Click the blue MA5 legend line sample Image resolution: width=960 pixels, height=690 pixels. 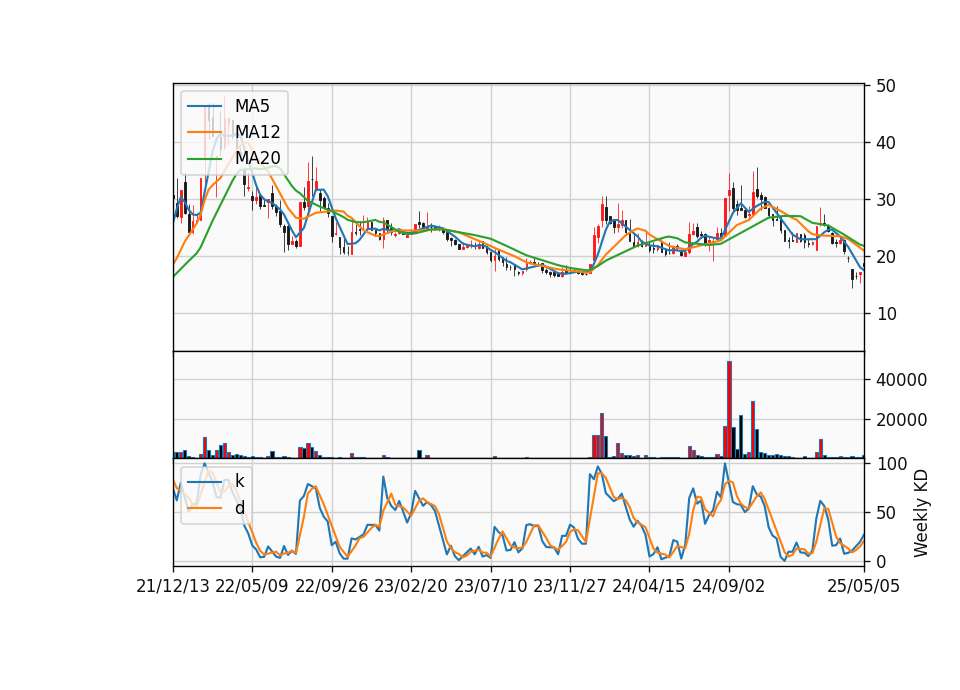coord(204,106)
